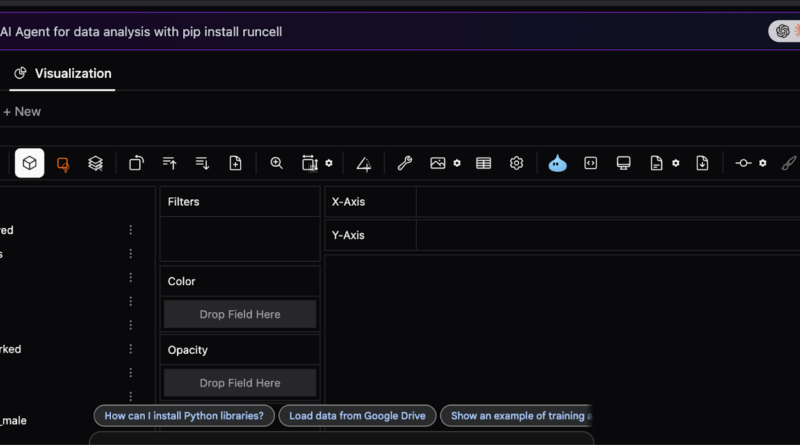Click 'How can I install Python libraries?' suggestion
The image size is (800, 445).
184,416
